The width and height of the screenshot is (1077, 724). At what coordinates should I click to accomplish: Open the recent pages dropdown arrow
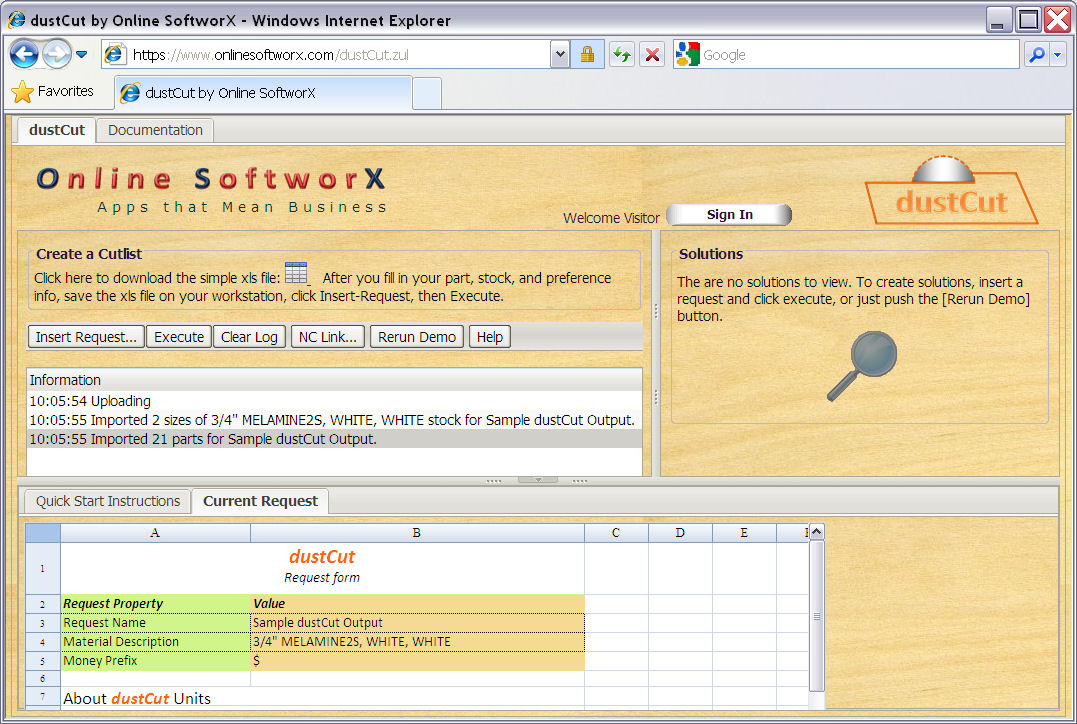[x=81, y=54]
